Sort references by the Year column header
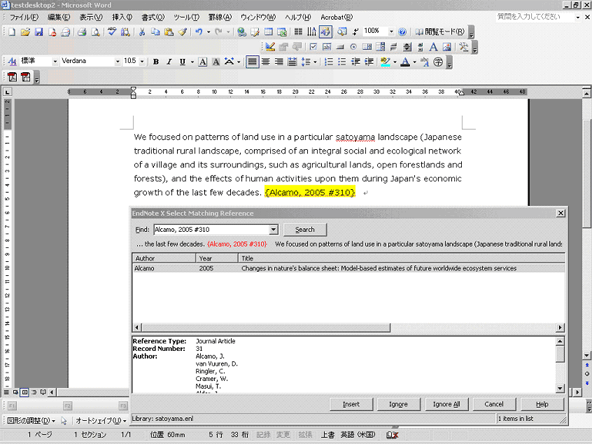The image size is (592, 444). (x=217, y=258)
